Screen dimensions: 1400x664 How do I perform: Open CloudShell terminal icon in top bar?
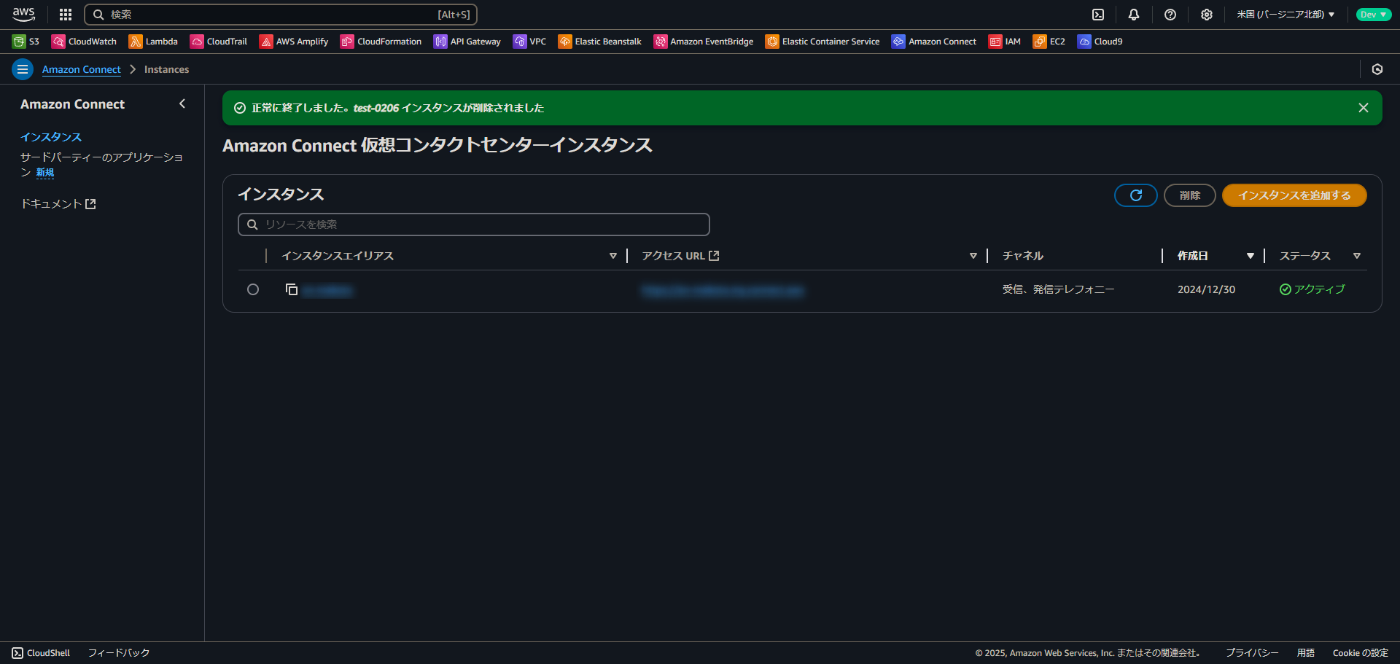coord(1098,14)
